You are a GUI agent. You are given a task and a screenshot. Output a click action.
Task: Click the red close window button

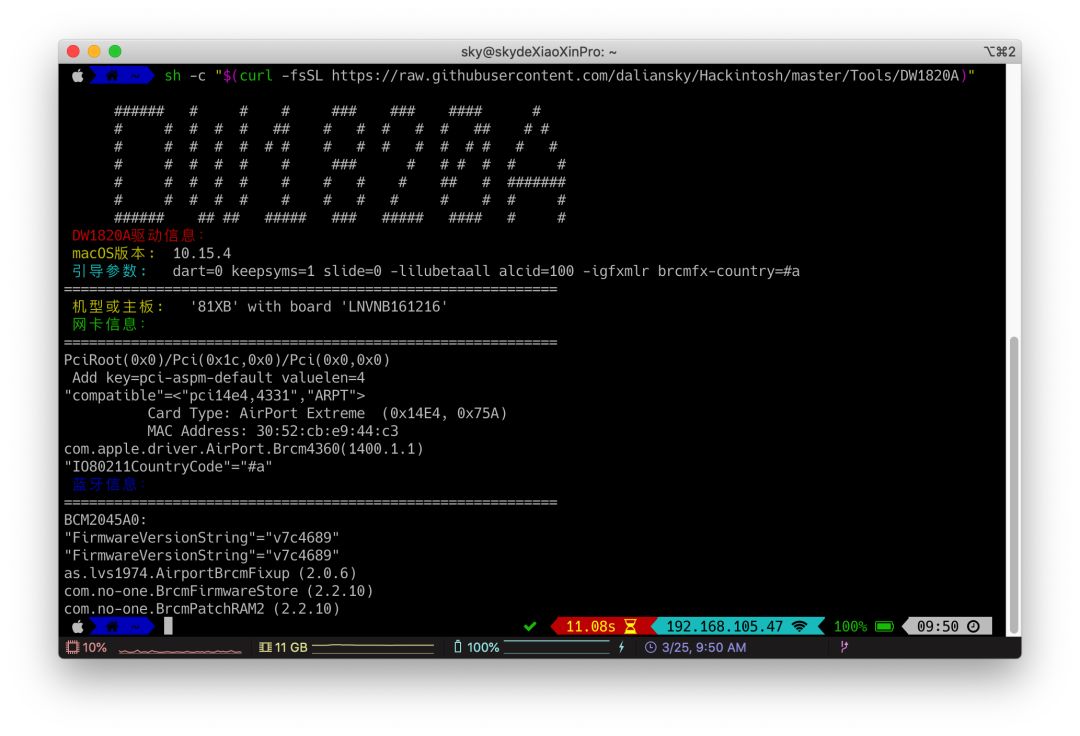73,52
